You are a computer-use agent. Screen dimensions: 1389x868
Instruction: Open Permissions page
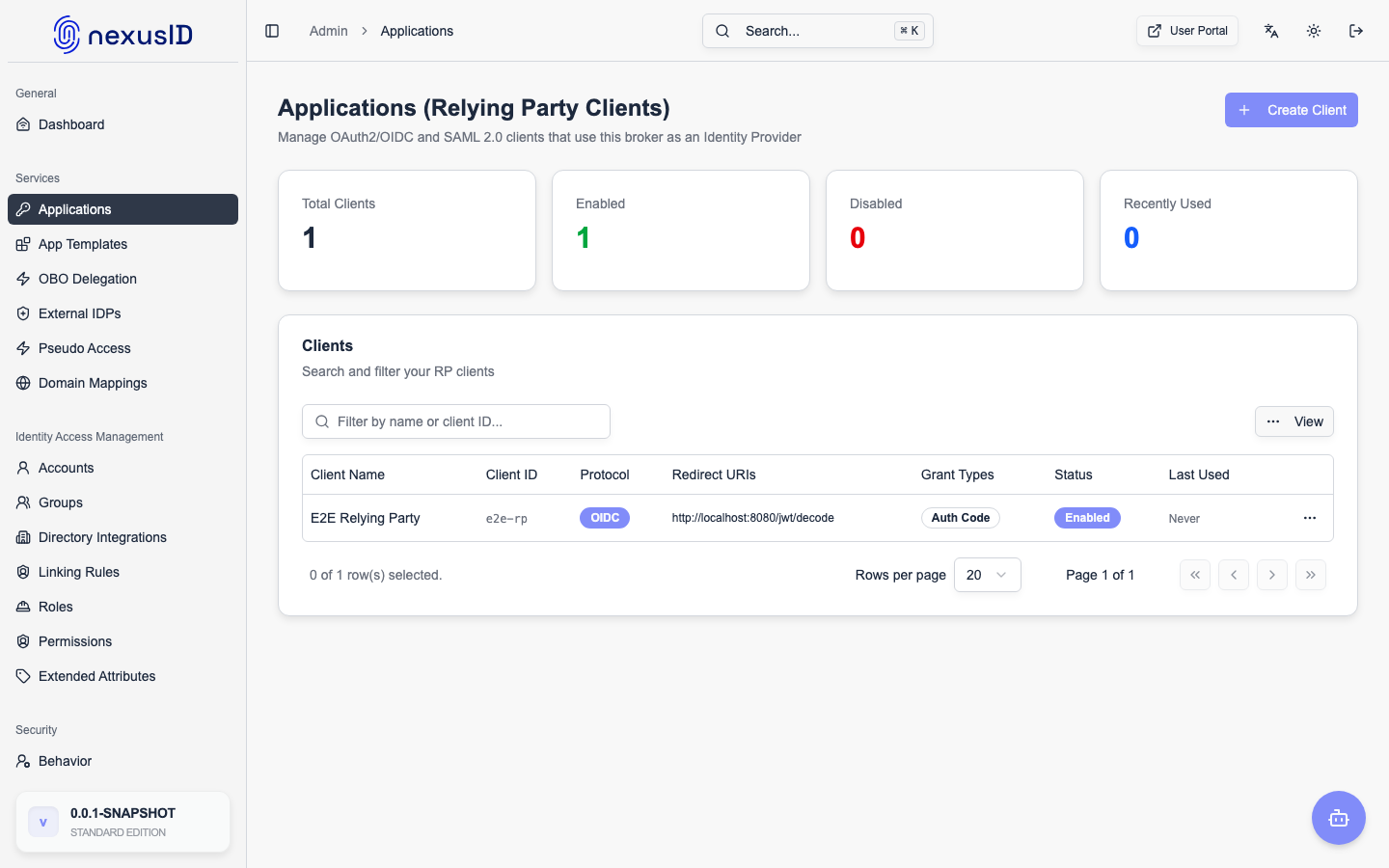click(123, 641)
